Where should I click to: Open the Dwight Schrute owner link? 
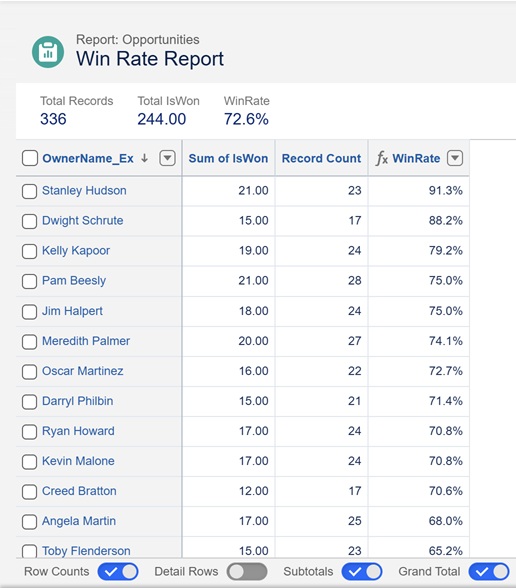[82, 220]
